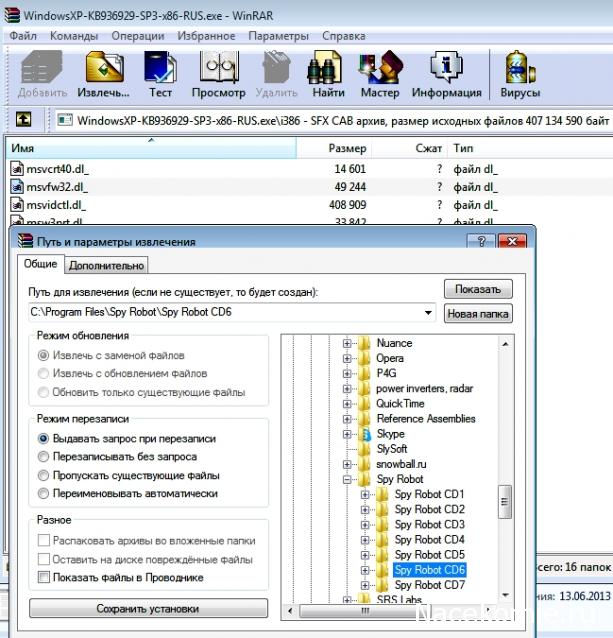
Task: Expand the snowball.ru folder node
Action: point(347,464)
